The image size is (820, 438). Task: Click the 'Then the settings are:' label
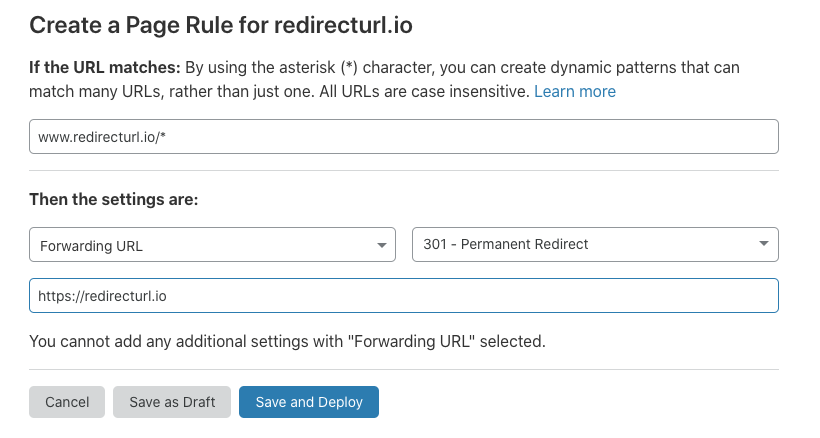pos(113,199)
